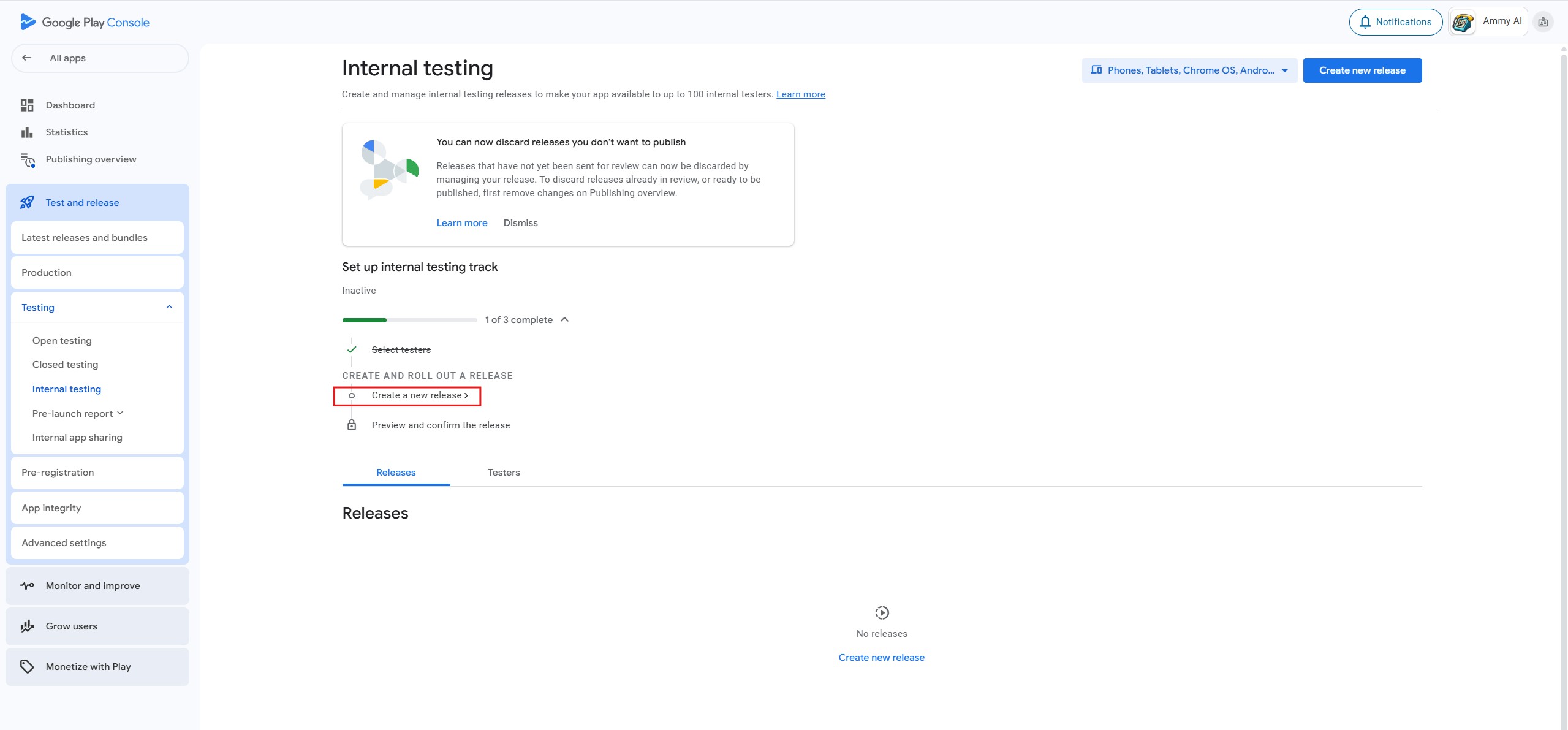Click the back arrow next to All apps

pyautogui.click(x=26, y=58)
